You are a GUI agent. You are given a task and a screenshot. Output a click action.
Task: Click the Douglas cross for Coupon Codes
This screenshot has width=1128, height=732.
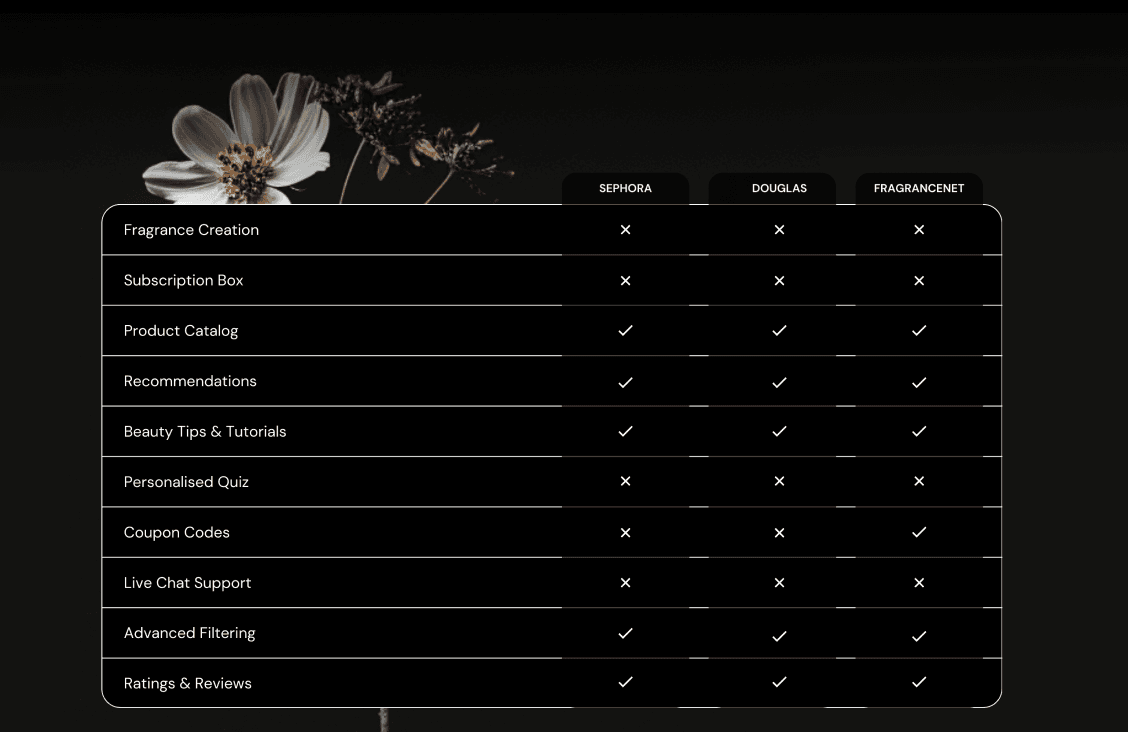(779, 533)
